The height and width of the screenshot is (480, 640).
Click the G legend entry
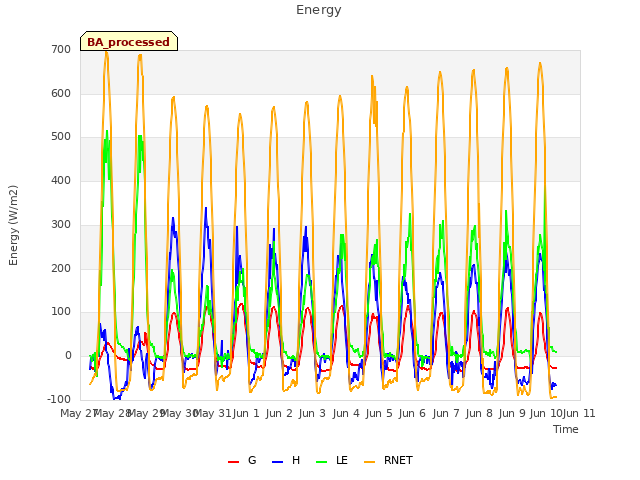point(242,460)
